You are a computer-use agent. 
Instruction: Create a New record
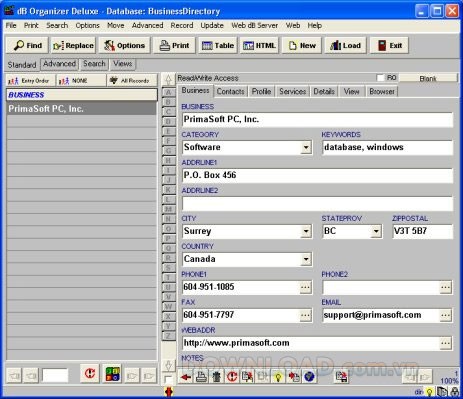(x=302, y=45)
